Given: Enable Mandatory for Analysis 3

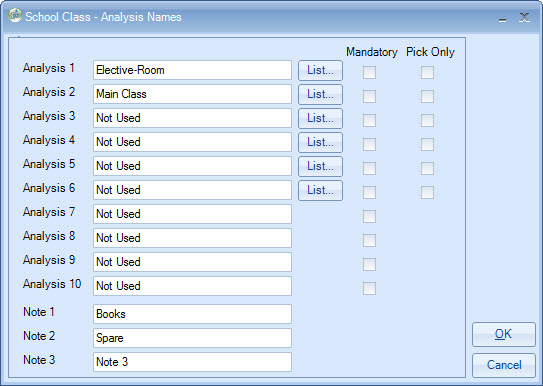Looking at the screenshot, I should pos(369,120).
